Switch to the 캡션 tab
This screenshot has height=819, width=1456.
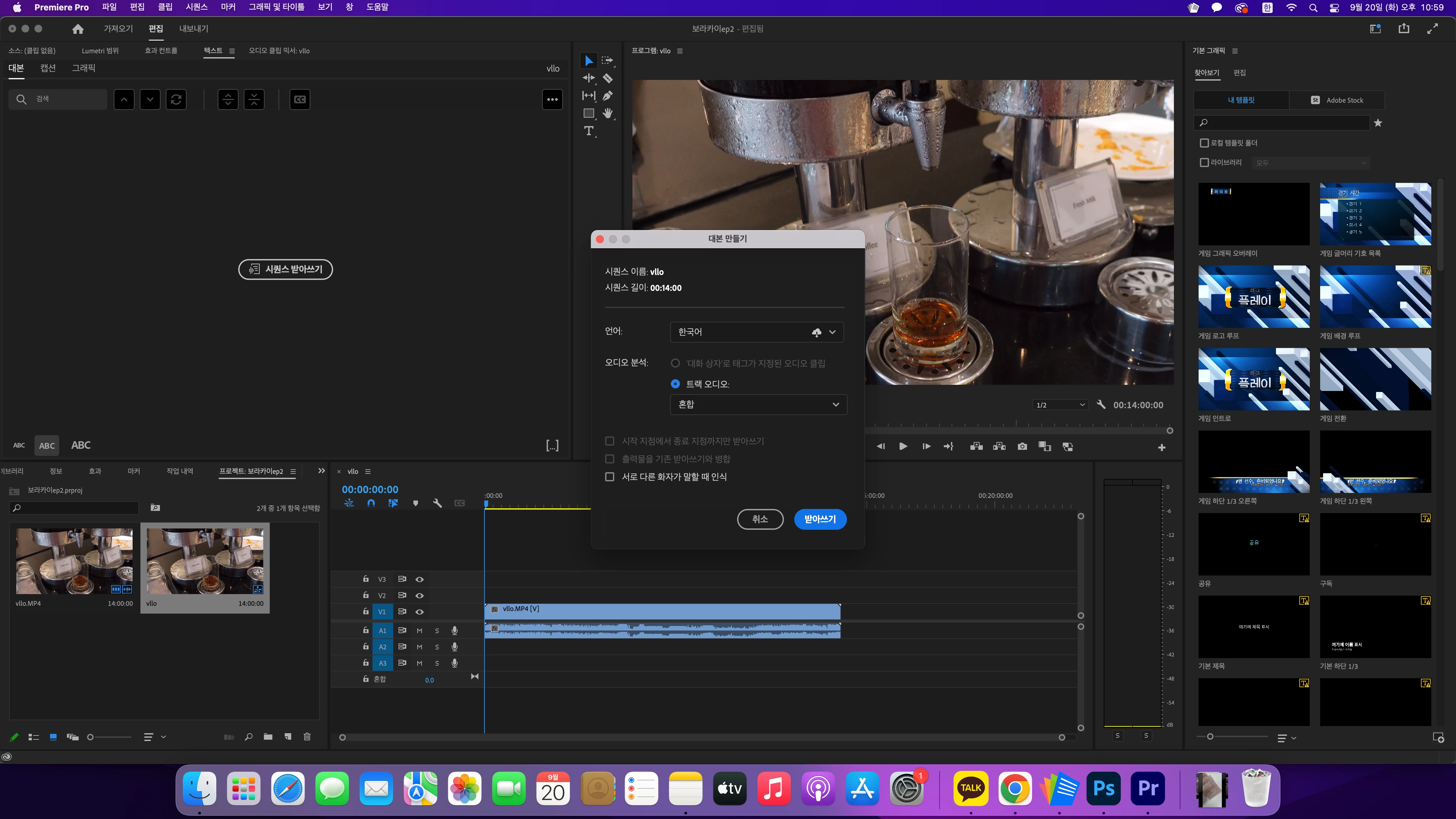click(x=48, y=68)
